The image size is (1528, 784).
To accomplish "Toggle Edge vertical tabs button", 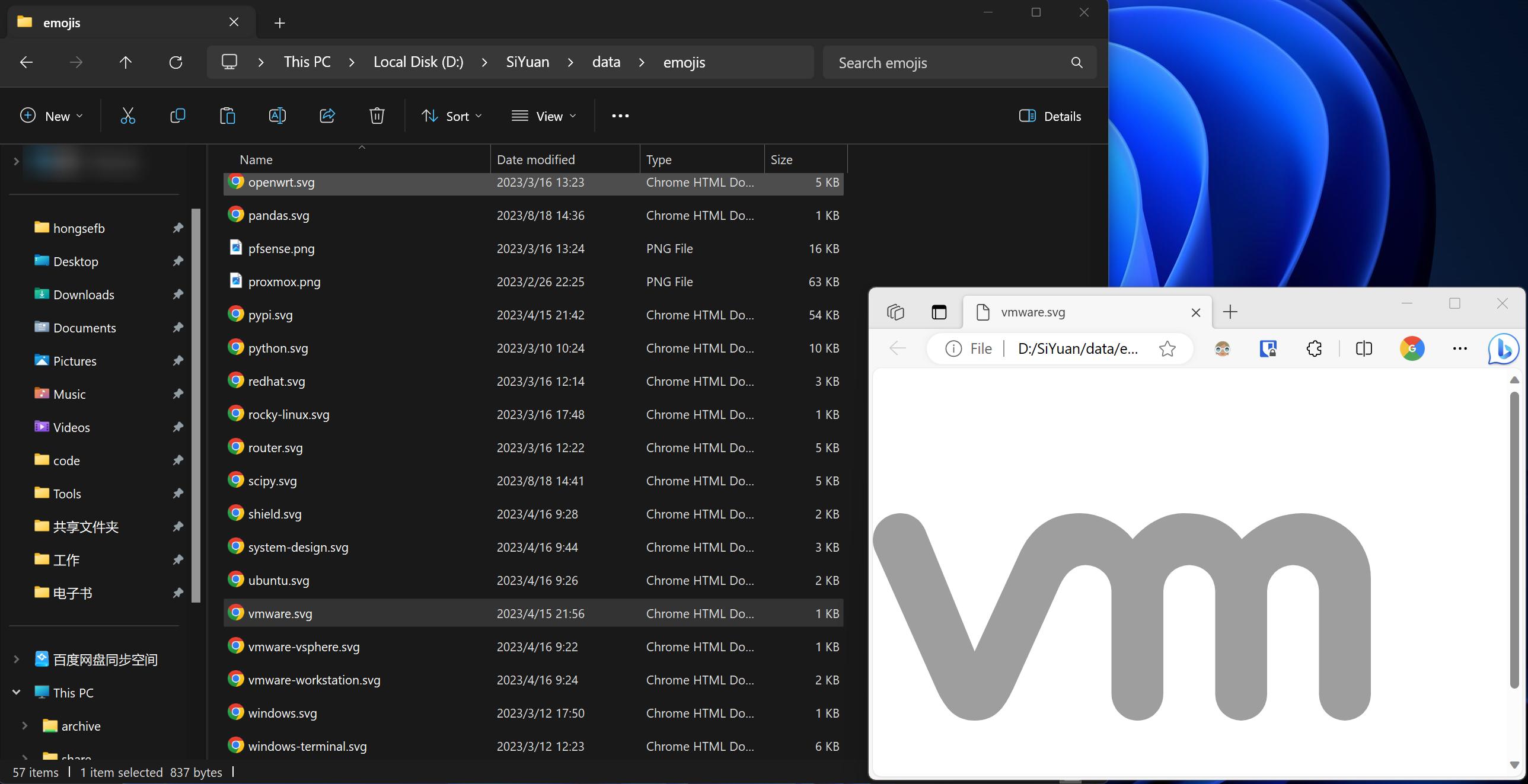I will click(939, 312).
